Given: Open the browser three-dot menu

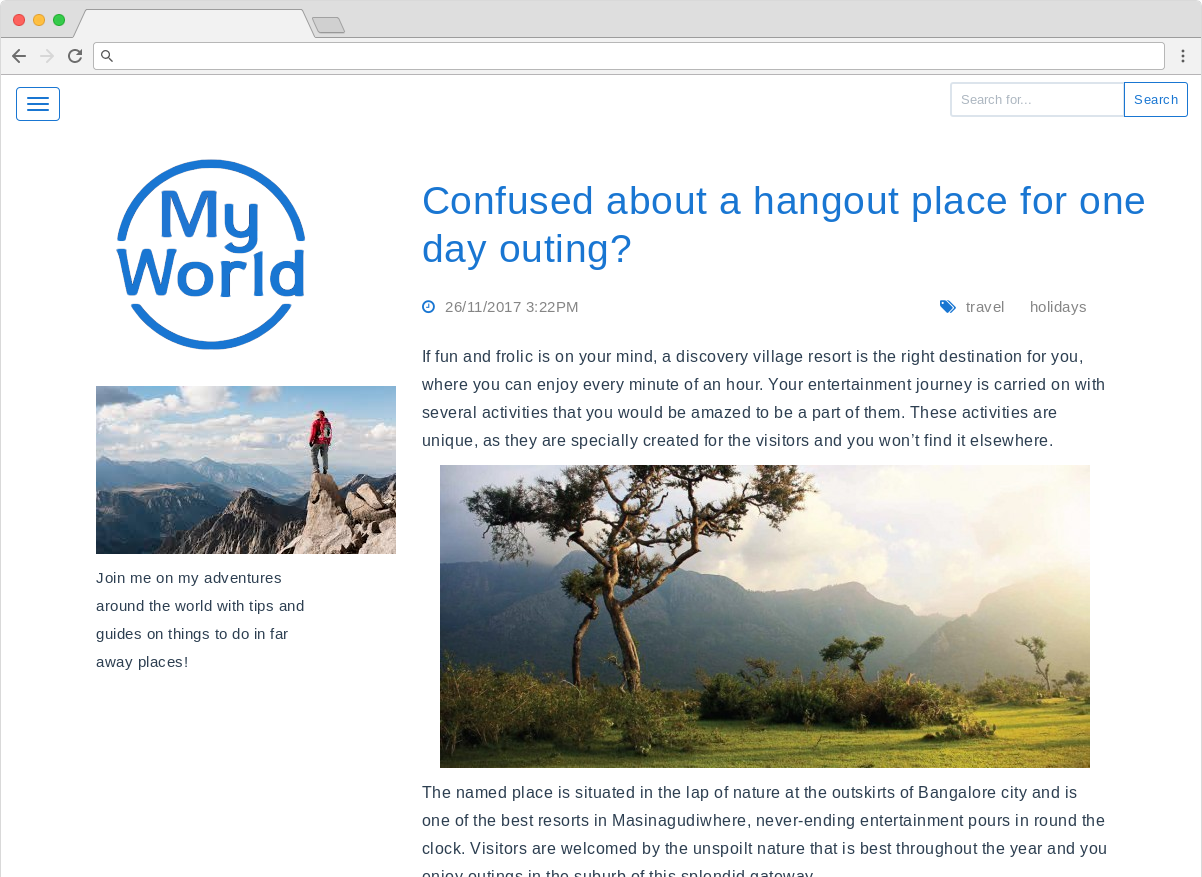Looking at the screenshot, I should click(1183, 56).
